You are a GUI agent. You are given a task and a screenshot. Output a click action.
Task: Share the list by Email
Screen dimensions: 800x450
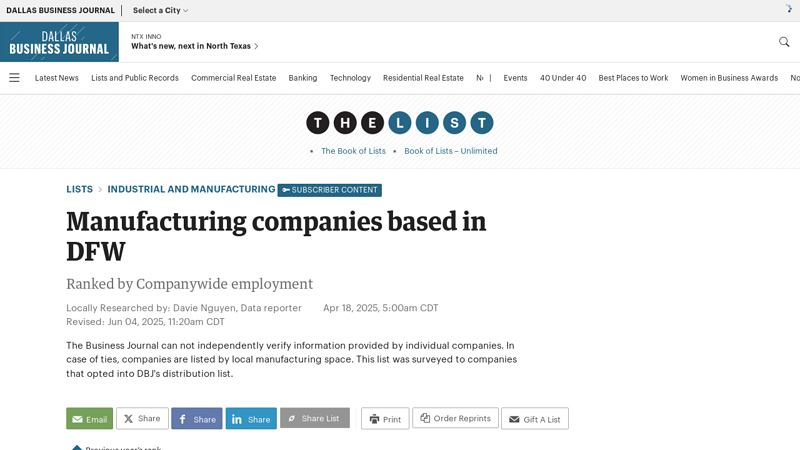[x=89, y=419]
